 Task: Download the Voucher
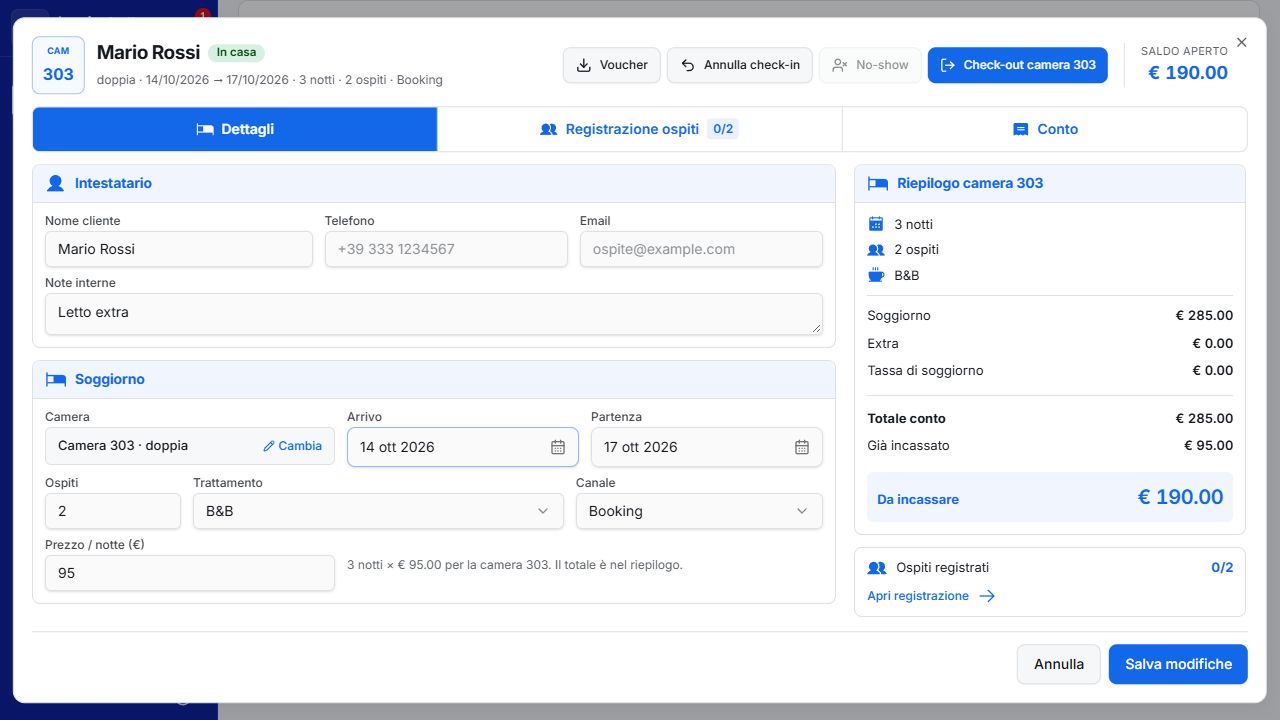(x=612, y=65)
